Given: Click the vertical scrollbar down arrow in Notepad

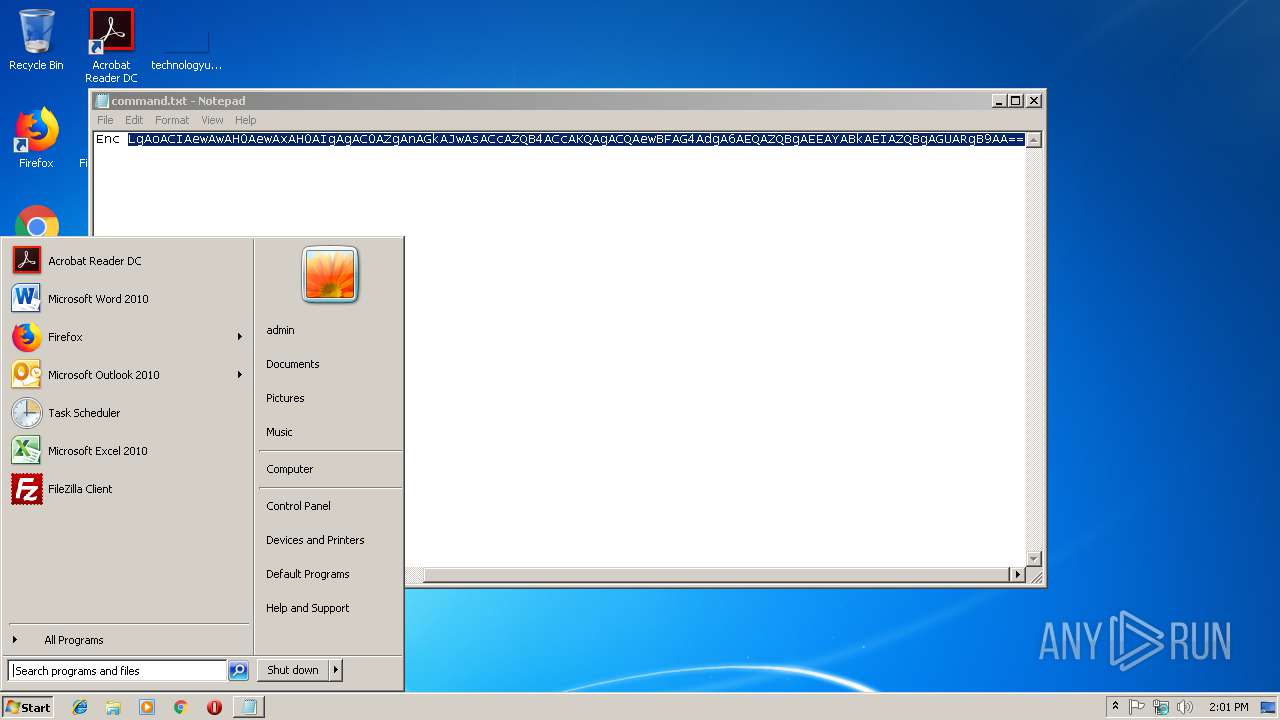Looking at the screenshot, I should coord(1034,558).
